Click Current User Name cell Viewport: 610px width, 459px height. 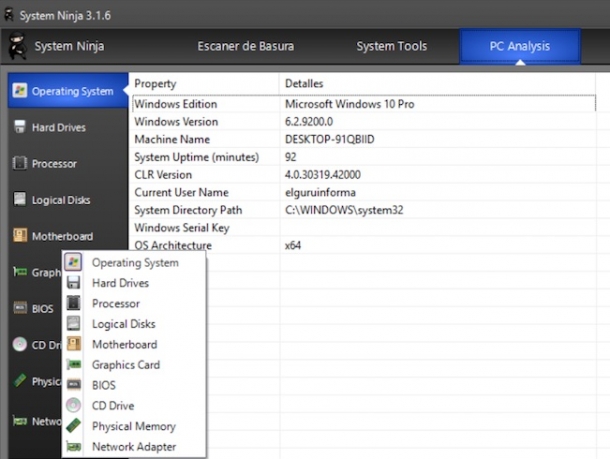(181, 193)
